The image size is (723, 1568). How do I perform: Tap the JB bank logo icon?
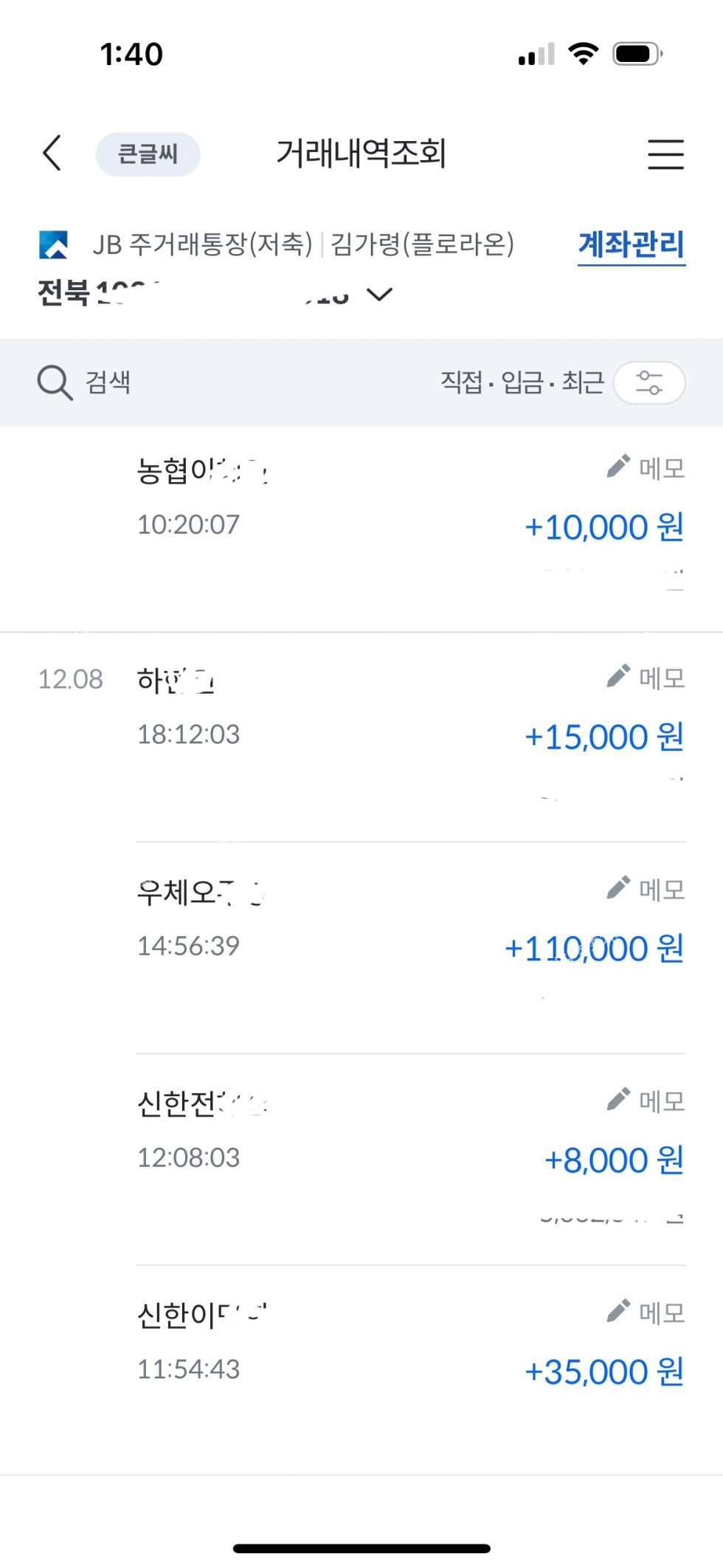click(x=54, y=244)
